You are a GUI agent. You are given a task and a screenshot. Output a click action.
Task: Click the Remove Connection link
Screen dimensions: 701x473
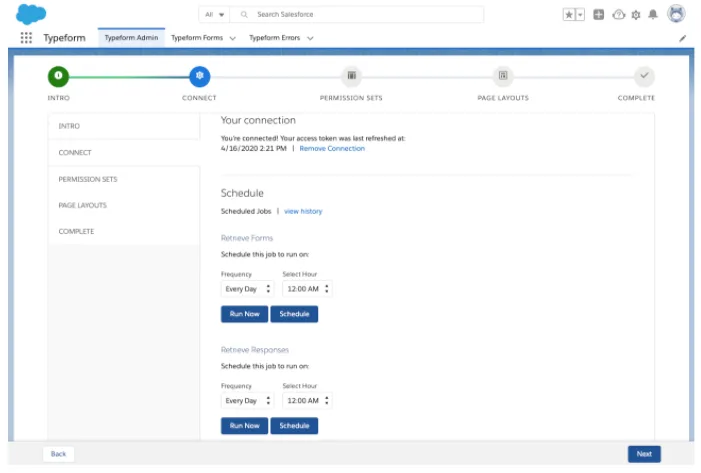332,148
